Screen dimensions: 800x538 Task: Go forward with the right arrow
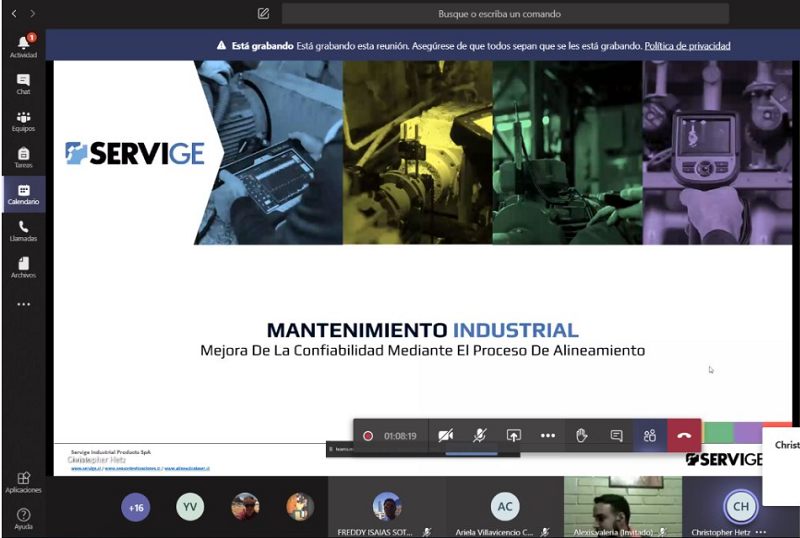33,14
